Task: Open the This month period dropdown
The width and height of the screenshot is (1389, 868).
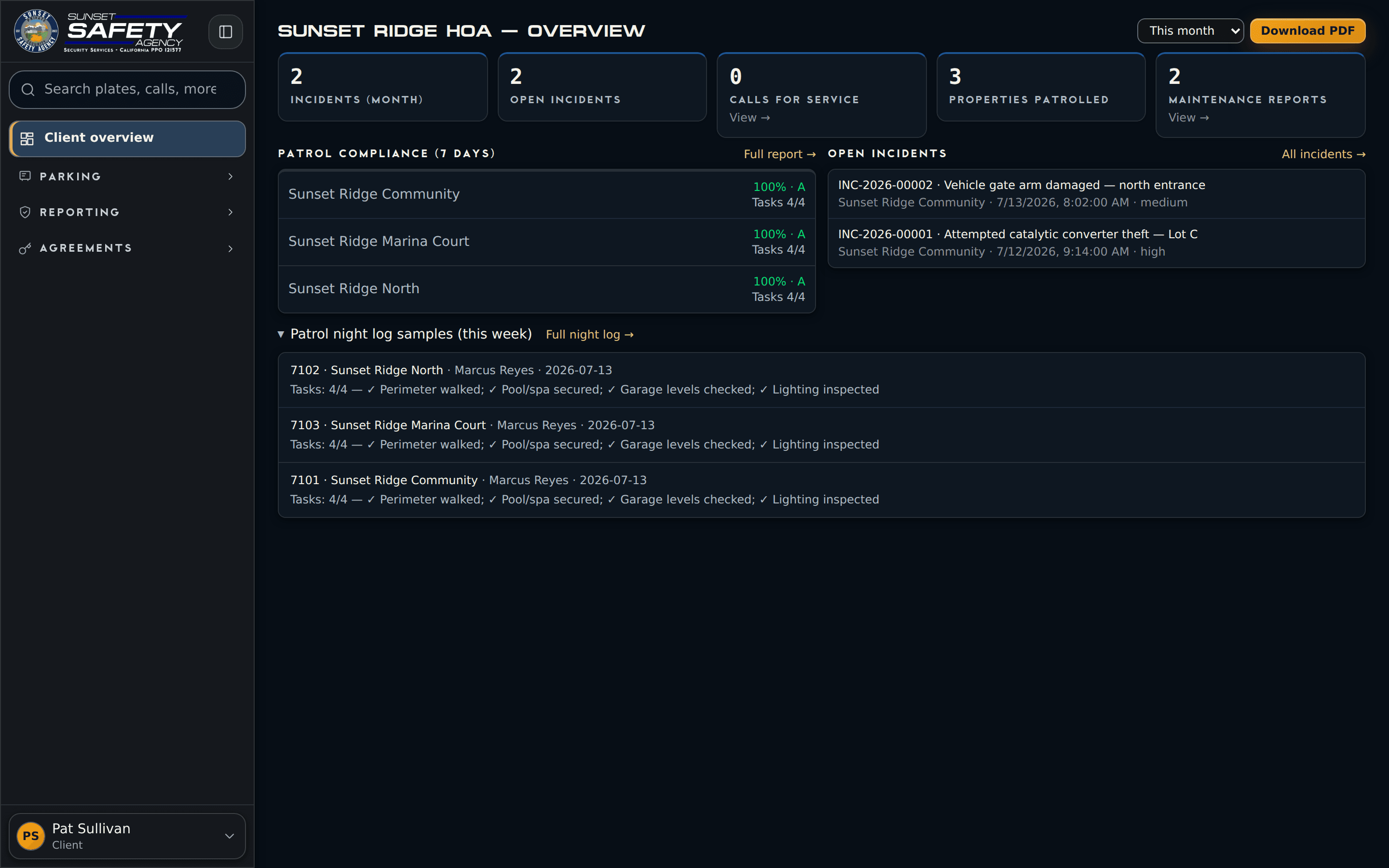Action: [1190, 31]
